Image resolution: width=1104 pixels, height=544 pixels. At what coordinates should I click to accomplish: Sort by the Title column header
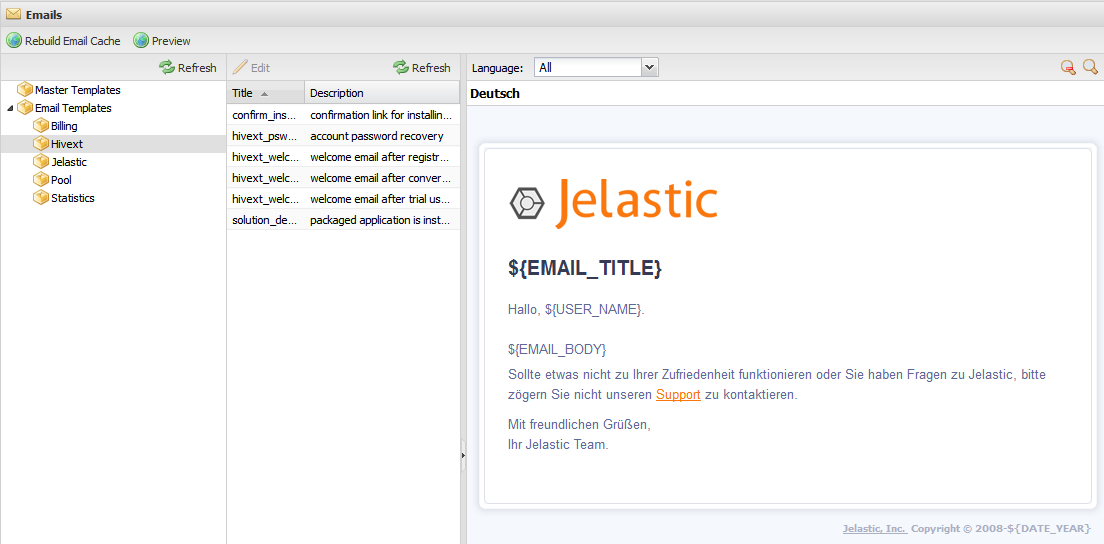265,93
